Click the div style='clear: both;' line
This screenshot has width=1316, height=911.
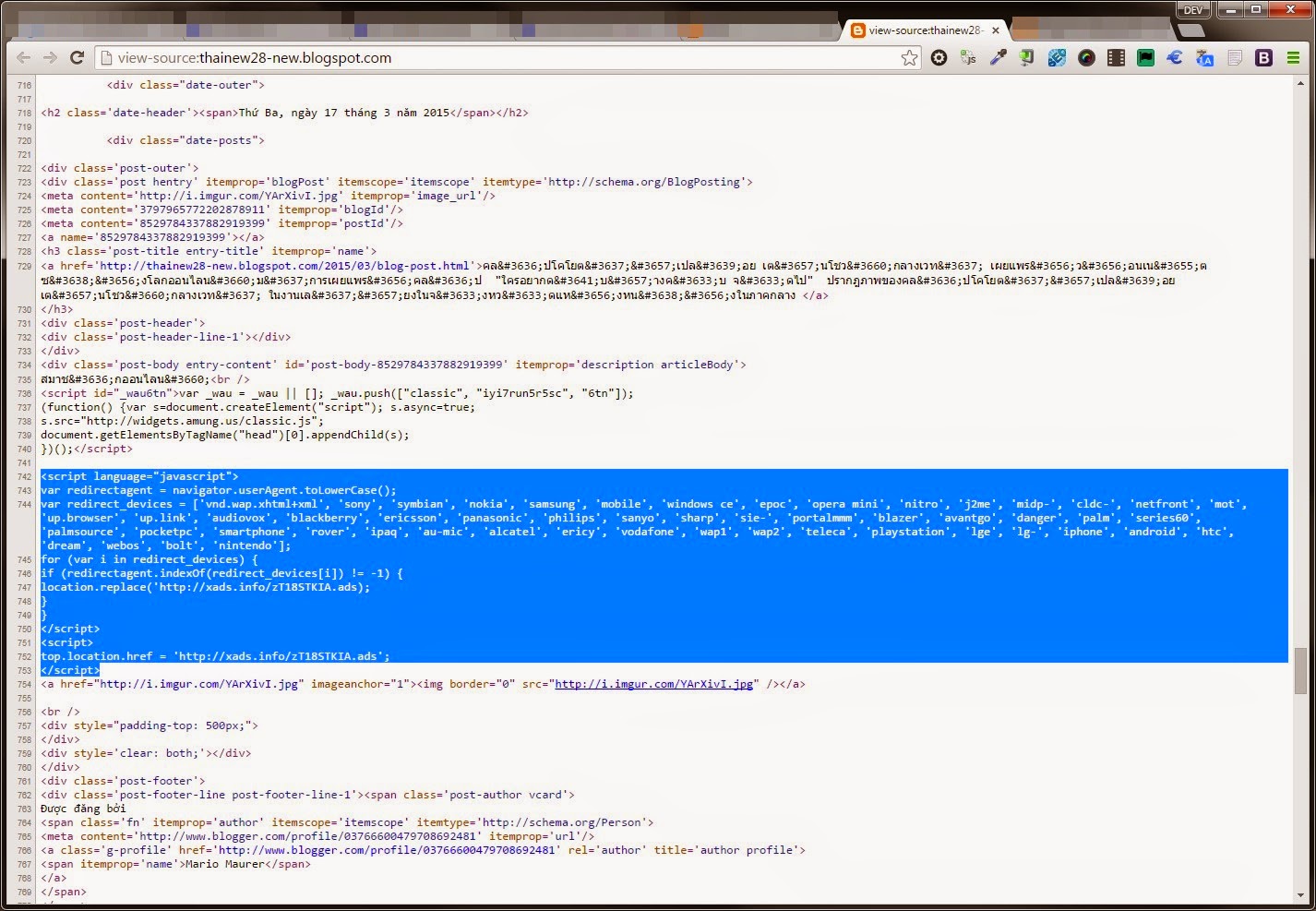(x=146, y=753)
